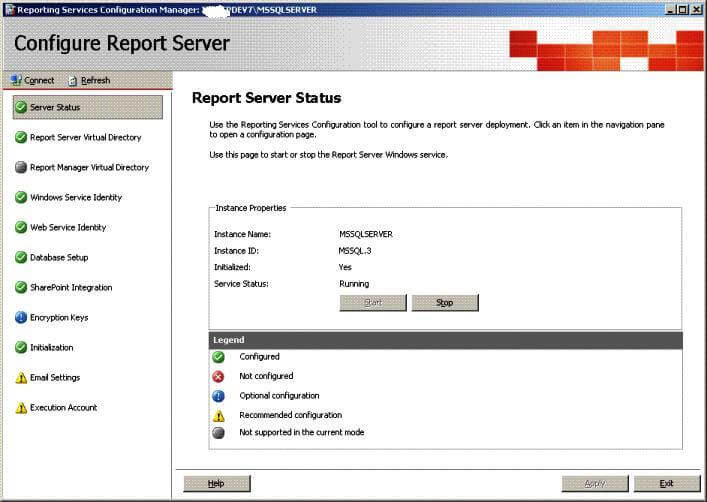Viewport: 707px width, 502px height.
Task: Click the Exit button
Action: coord(667,484)
